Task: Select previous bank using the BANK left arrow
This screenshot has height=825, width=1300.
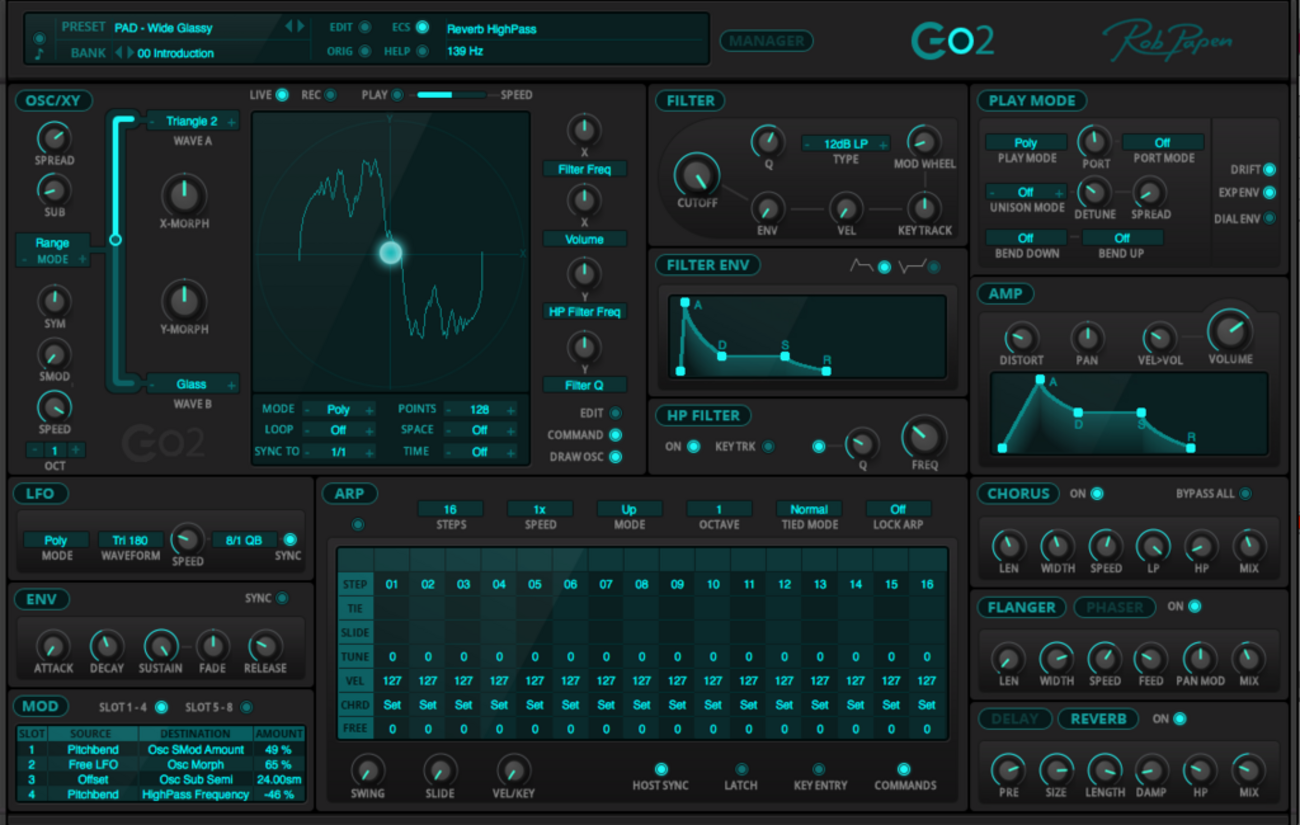Action: point(118,53)
